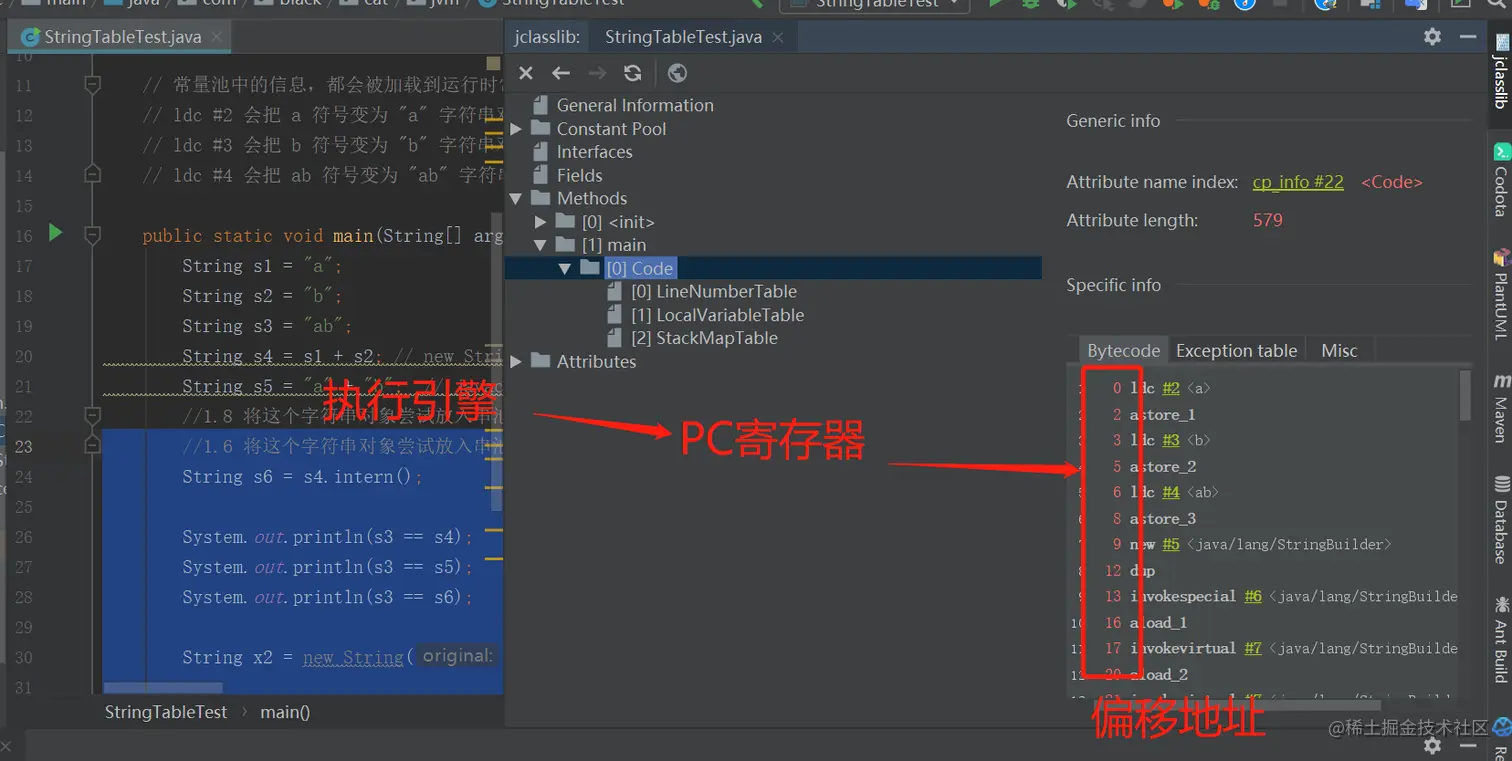
Task: Expand the Attributes node
Action: [x=516, y=361]
